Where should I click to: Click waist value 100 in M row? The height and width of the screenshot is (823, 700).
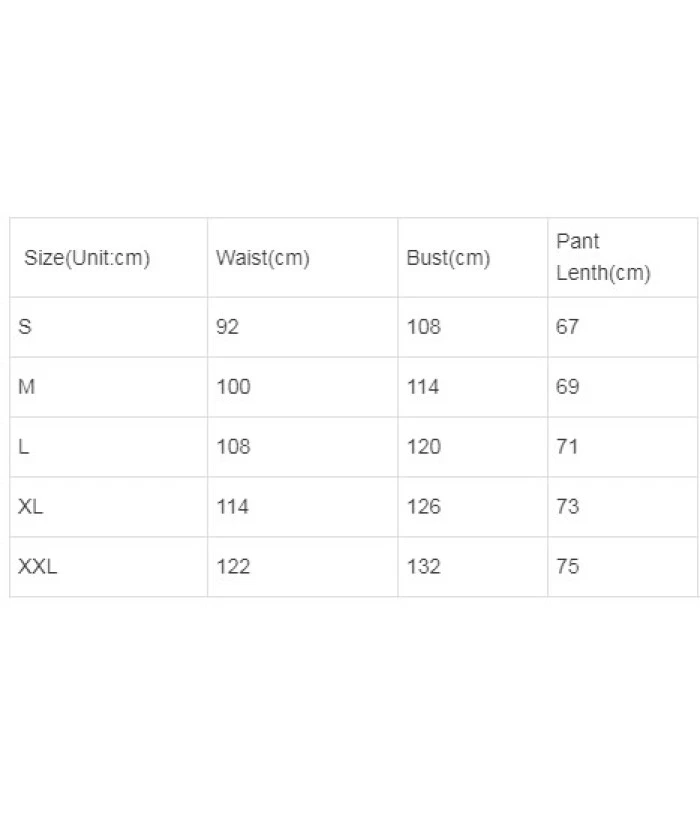point(233,387)
